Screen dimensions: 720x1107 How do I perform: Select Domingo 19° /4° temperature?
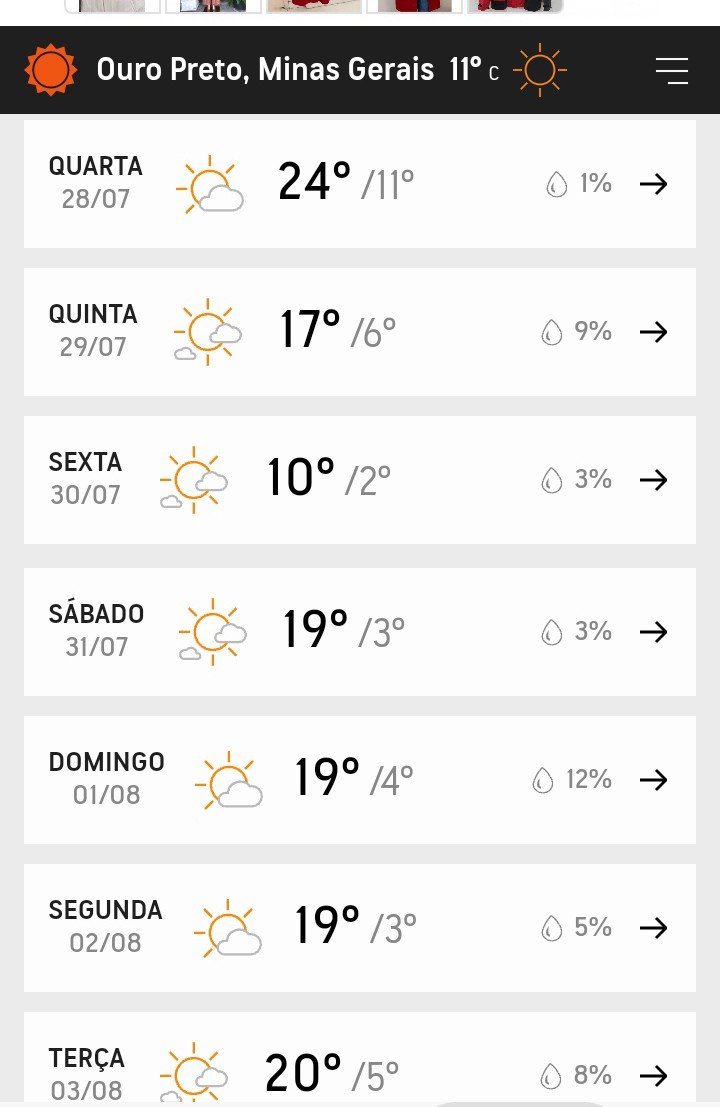tap(354, 778)
